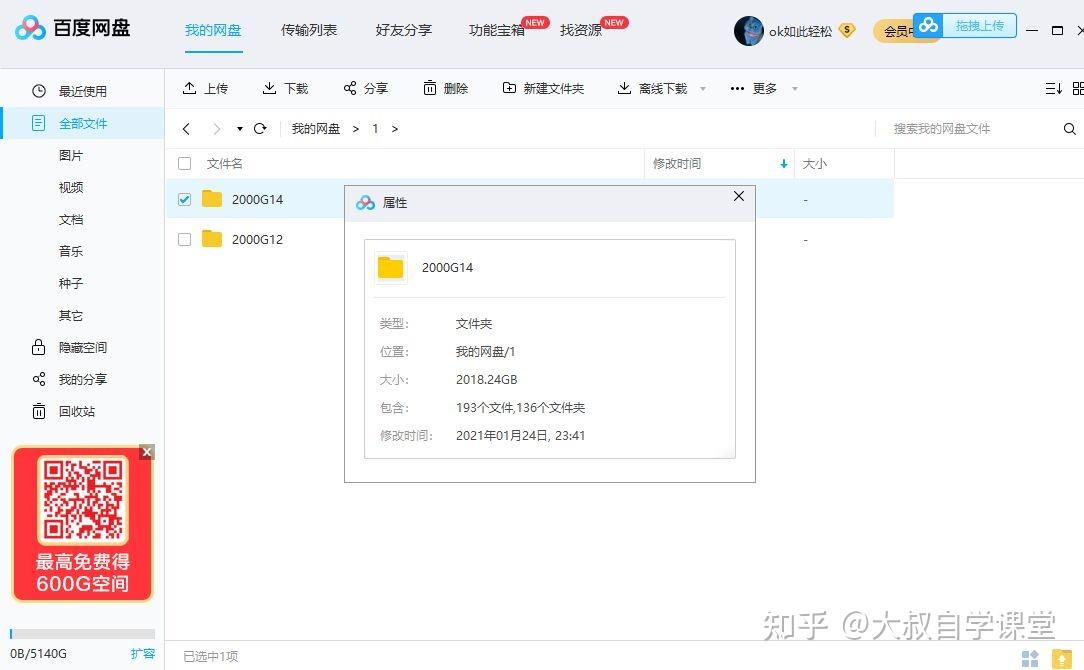Expand the 更多 (more) dropdown
Viewport: 1084px width, 670px height.
click(x=763, y=88)
